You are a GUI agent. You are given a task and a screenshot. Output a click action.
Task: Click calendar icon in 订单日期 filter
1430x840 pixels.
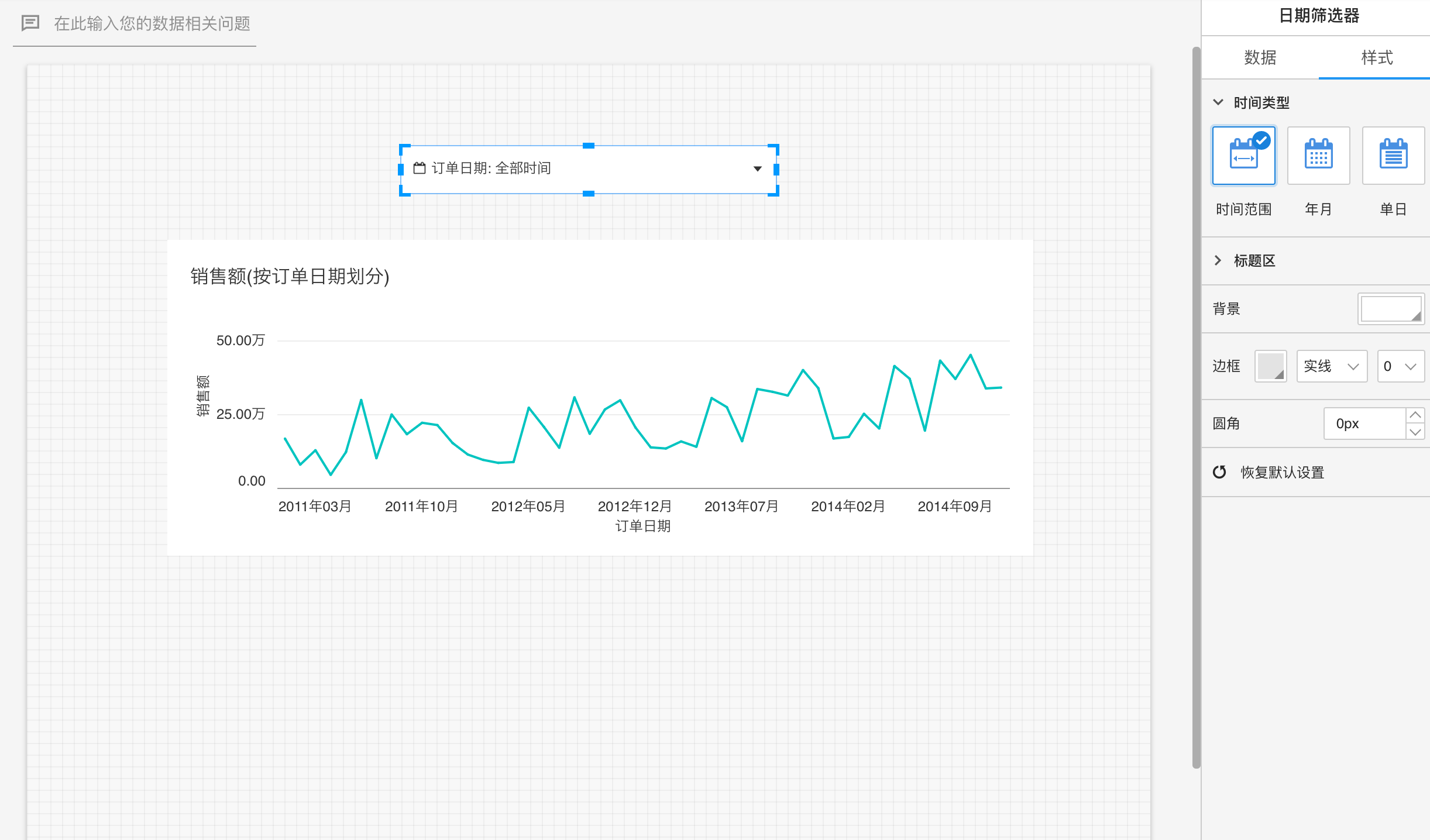coord(420,168)
